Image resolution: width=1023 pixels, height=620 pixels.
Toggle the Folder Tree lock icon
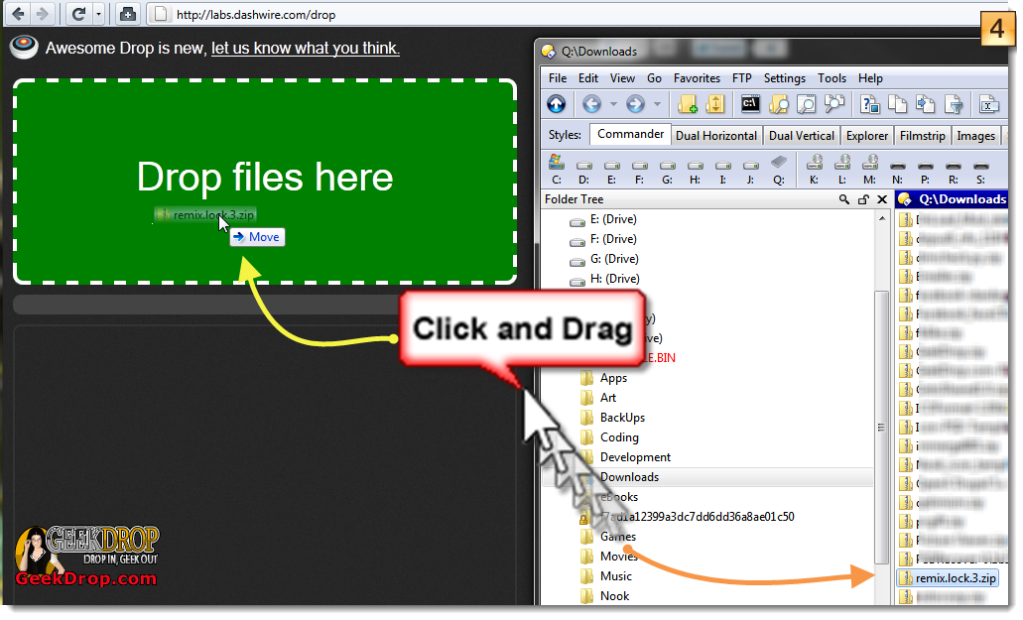[863, 200]
